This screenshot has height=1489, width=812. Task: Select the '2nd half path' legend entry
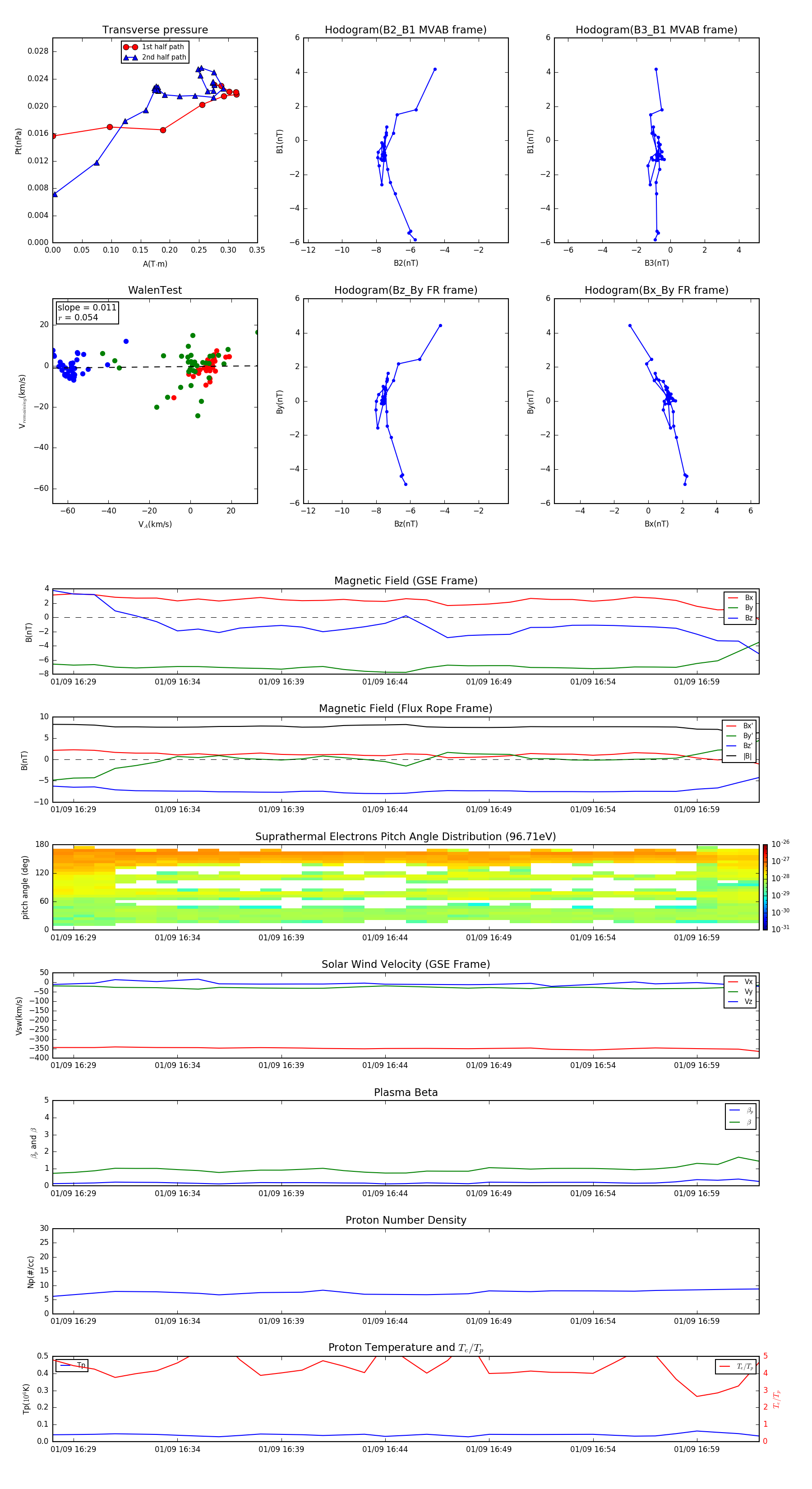[155, 57]
